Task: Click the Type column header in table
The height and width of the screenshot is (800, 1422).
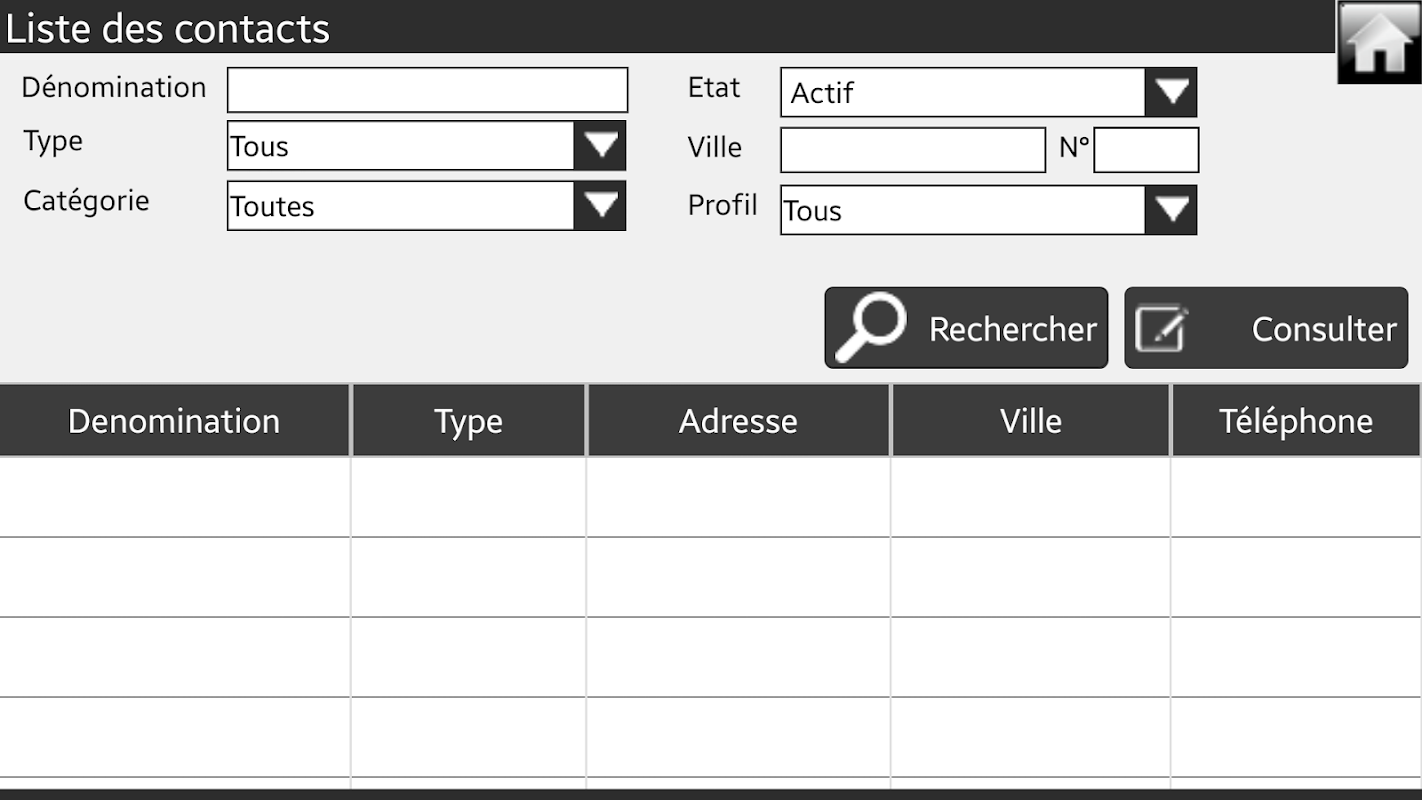Action: pos(468,421)
